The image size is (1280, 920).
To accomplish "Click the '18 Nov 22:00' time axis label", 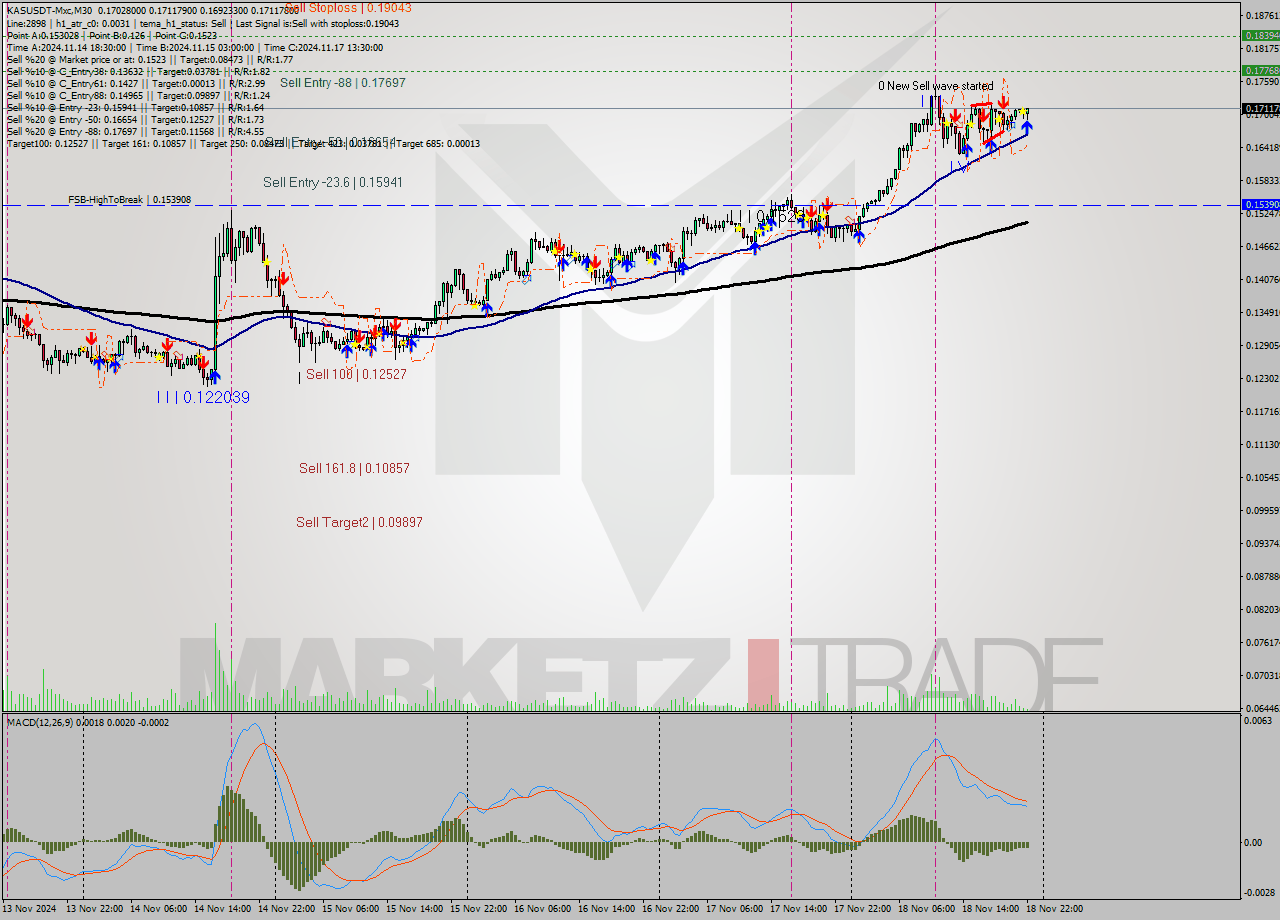I will [x=1056, y=909].
